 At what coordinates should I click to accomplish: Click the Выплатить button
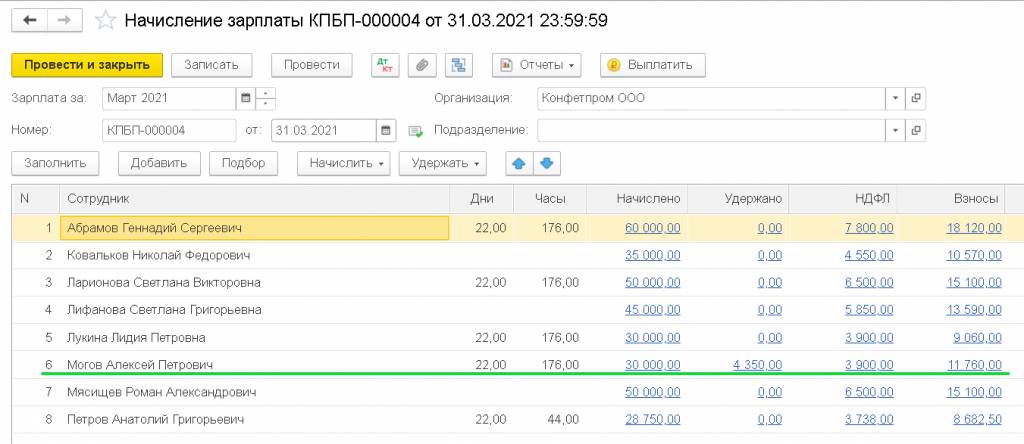[x=652, y=65]
